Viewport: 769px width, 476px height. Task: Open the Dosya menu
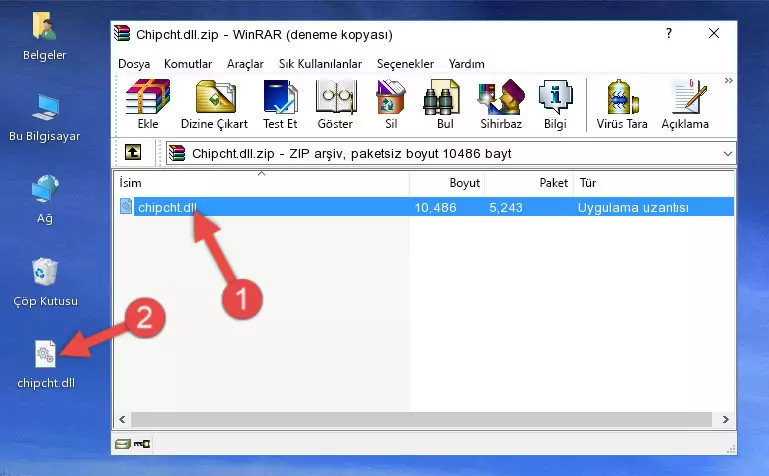pyautogui.click(x=134, y=64)
